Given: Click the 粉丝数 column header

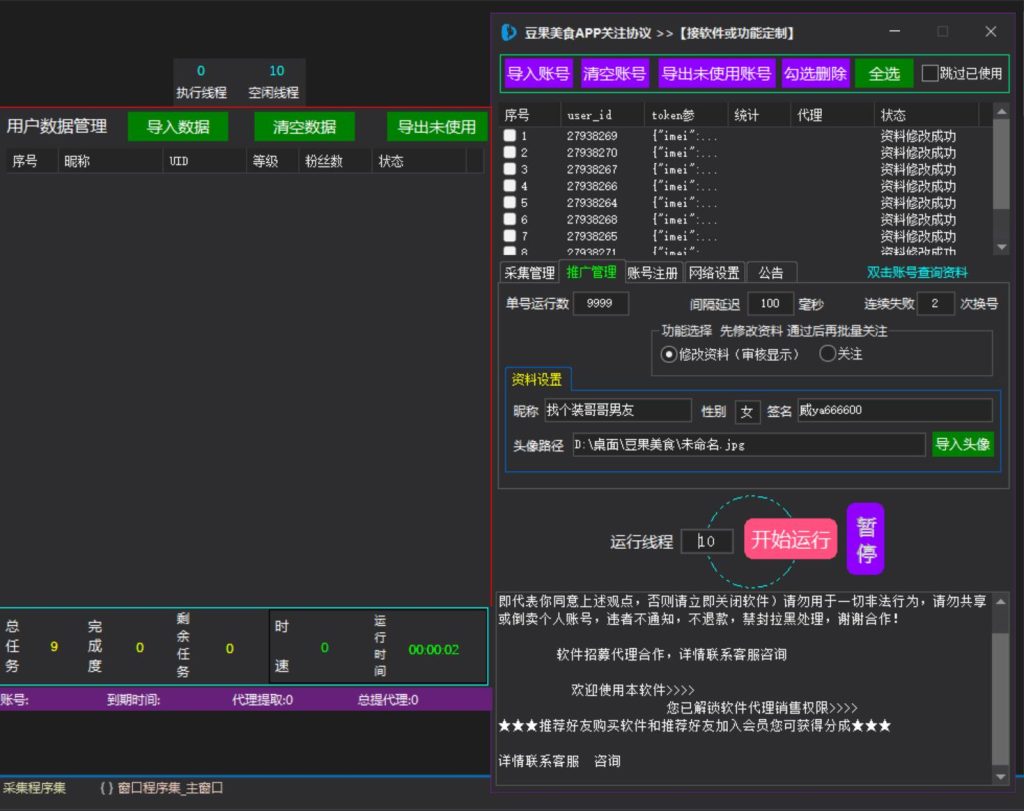Looking at the screenshot, I should tap(335, 161).
